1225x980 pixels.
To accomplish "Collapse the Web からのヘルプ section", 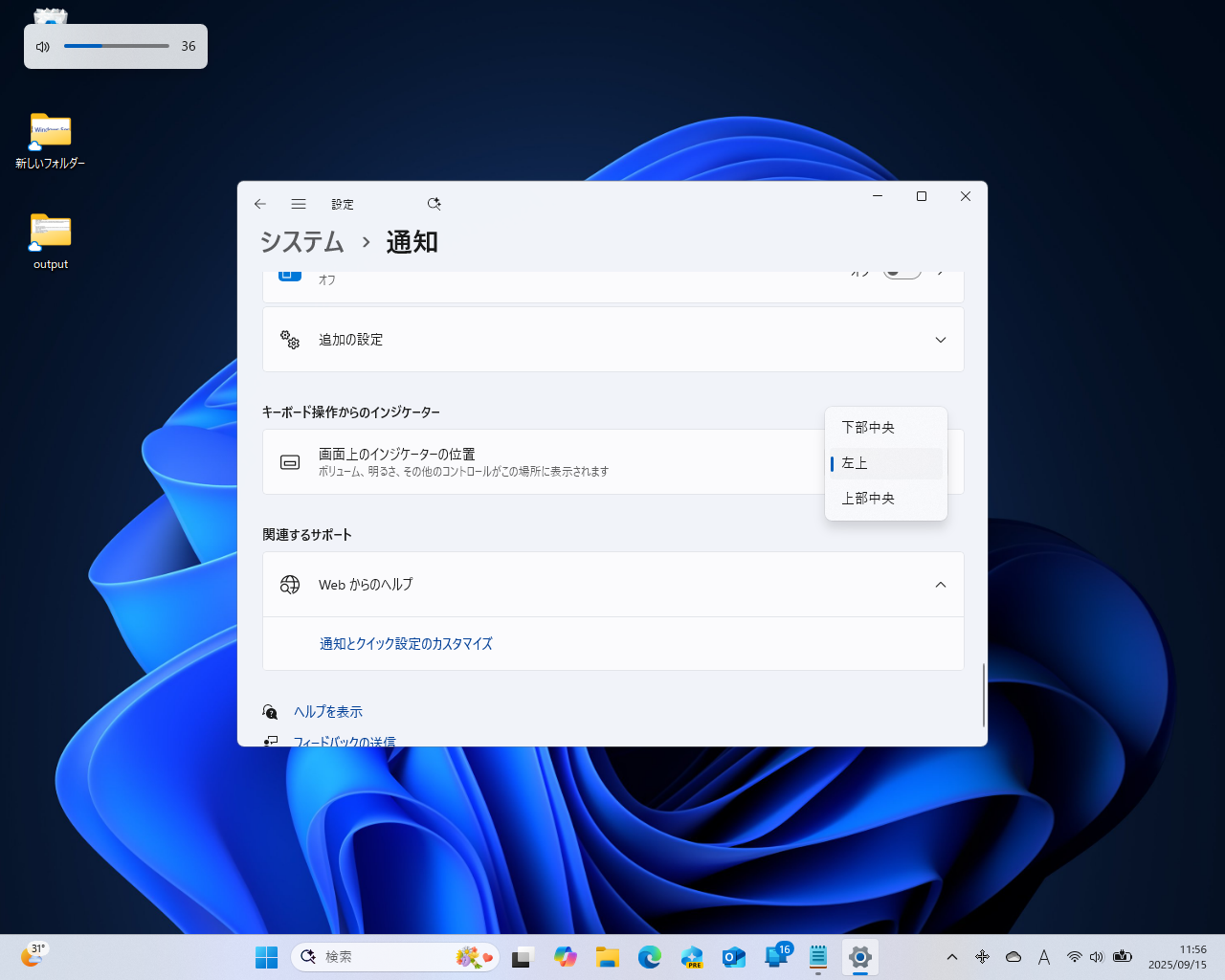I will (x=940, y=585).
